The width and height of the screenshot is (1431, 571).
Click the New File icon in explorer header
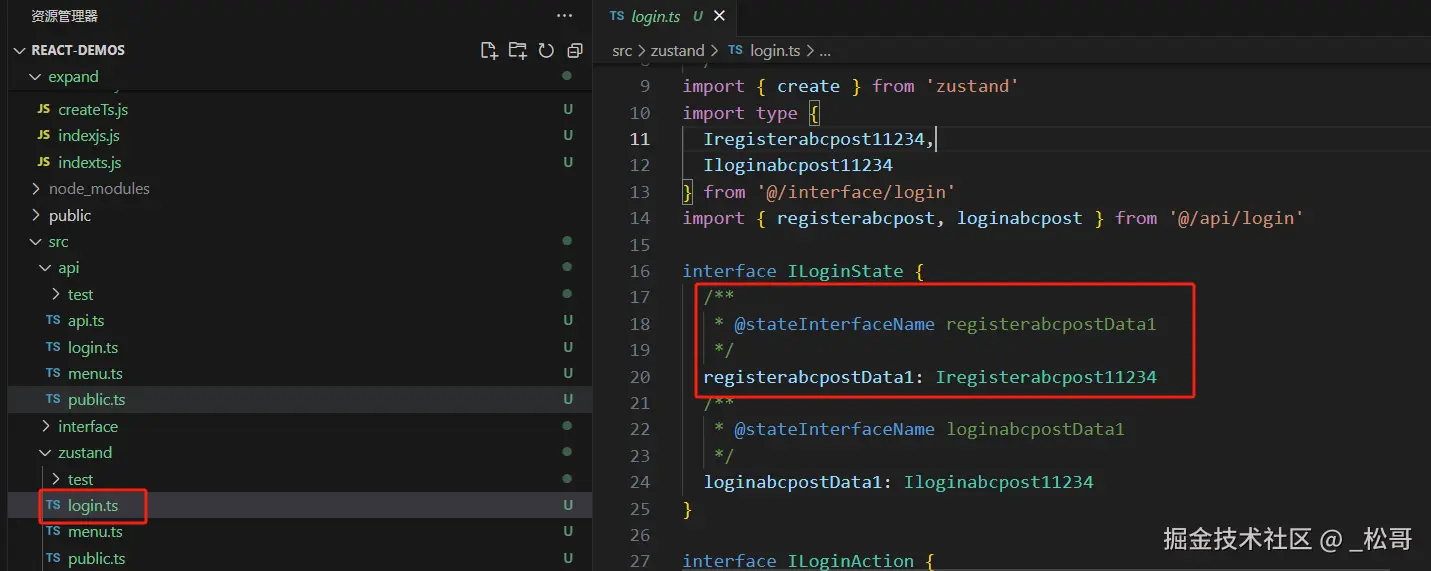pos(488,50)
